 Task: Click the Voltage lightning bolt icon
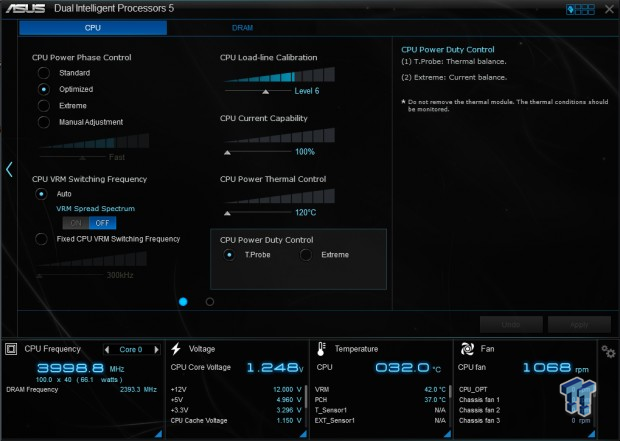click(176, 349)
